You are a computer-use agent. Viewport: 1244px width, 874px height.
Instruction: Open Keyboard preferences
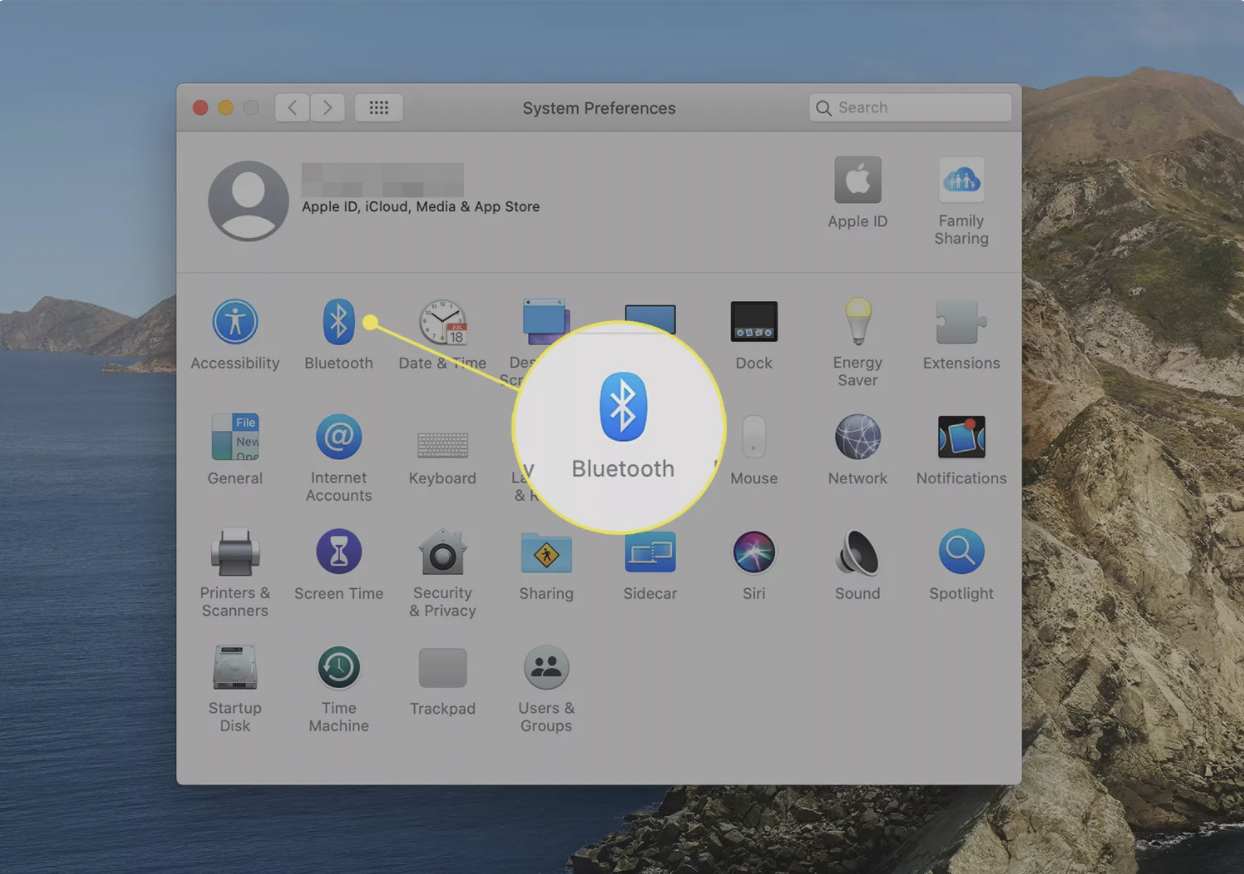tap(442, 445)
